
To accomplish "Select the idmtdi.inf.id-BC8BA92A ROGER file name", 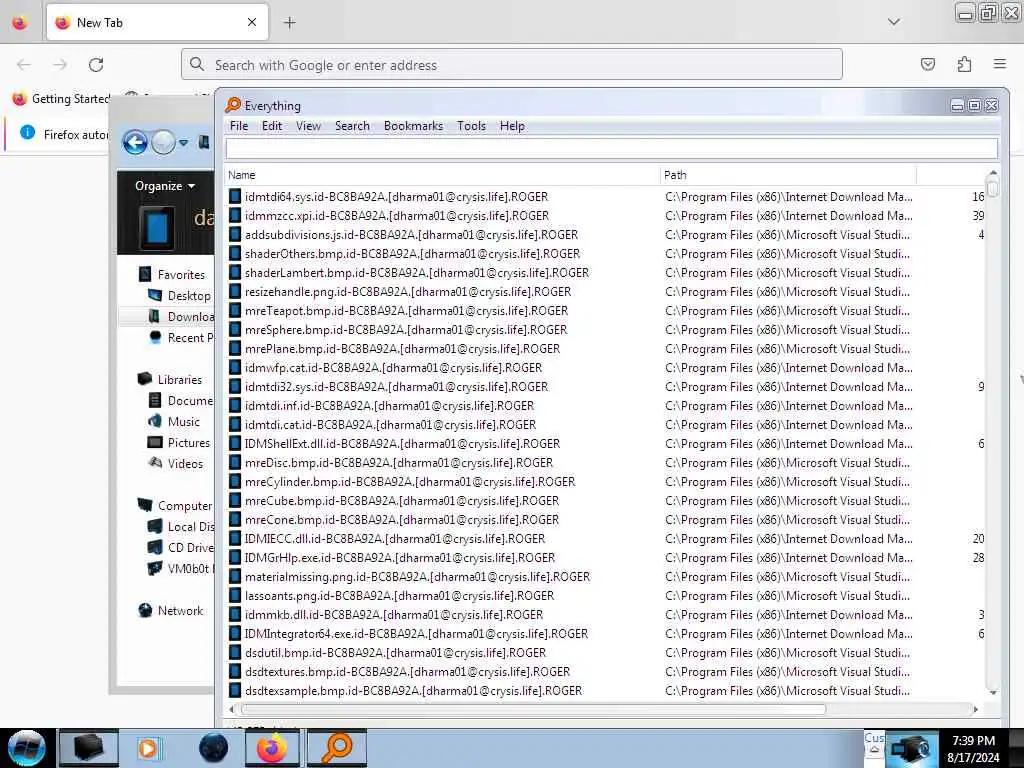I will pyautogui.click(x=389, y=406).
